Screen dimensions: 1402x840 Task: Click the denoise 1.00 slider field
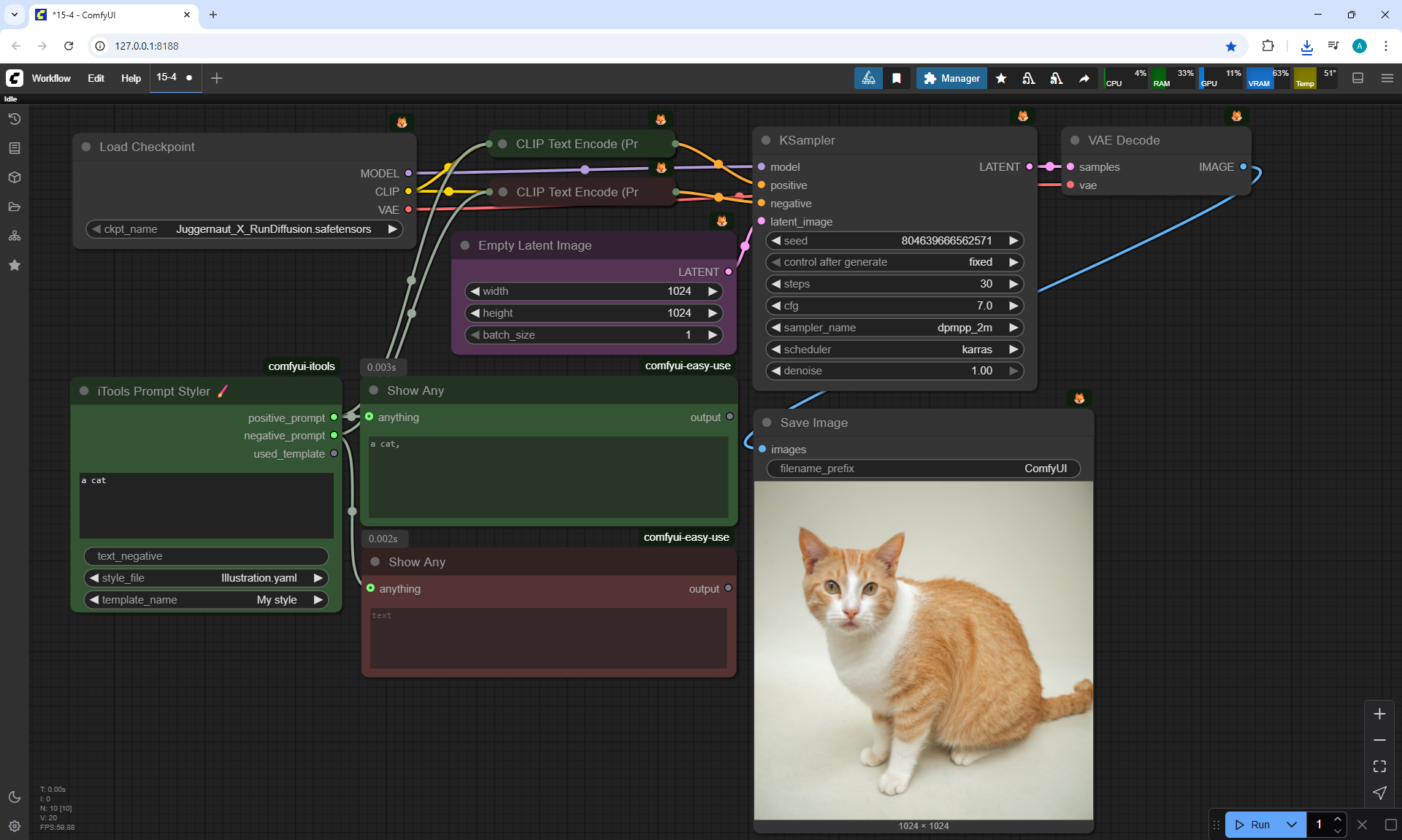click(x=894, y=371)
